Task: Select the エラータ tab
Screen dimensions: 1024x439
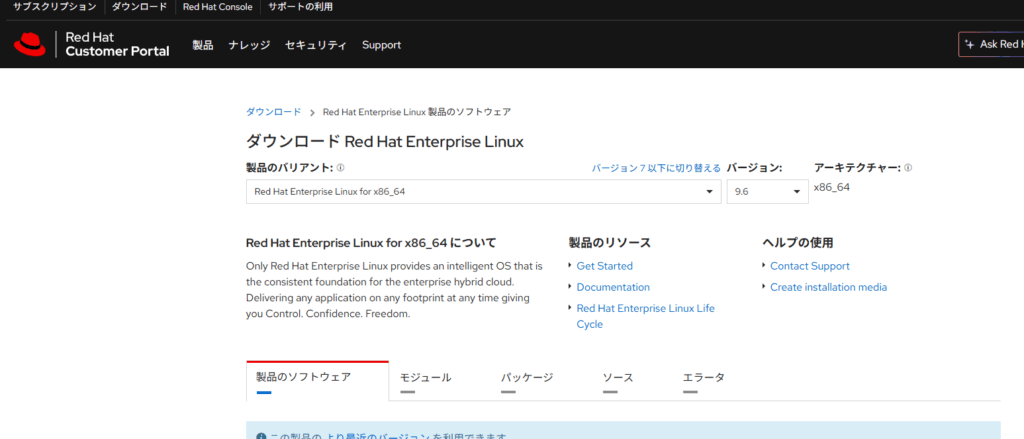Action: click(x=703, y=378)
